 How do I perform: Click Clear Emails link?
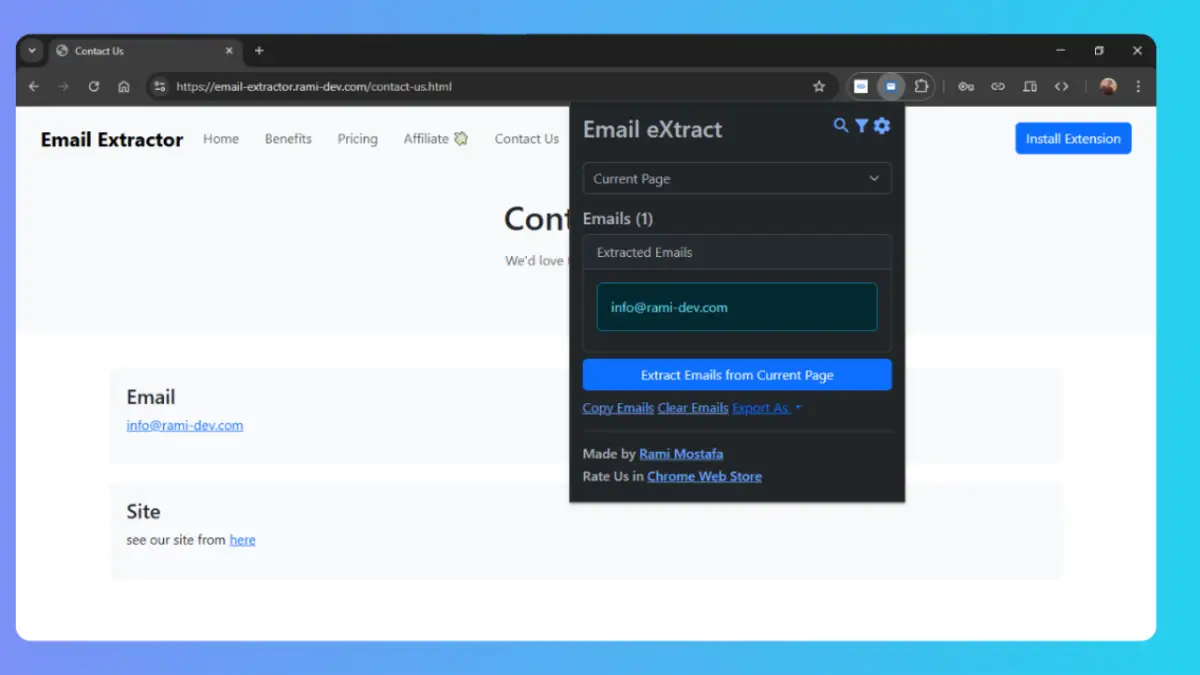[692, 407]
